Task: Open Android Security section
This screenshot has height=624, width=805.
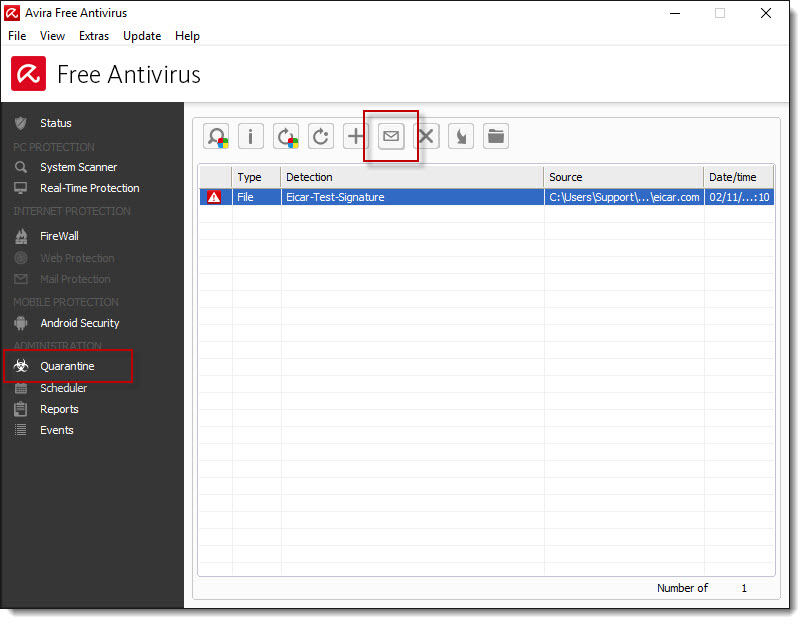Action: (80, 323)
